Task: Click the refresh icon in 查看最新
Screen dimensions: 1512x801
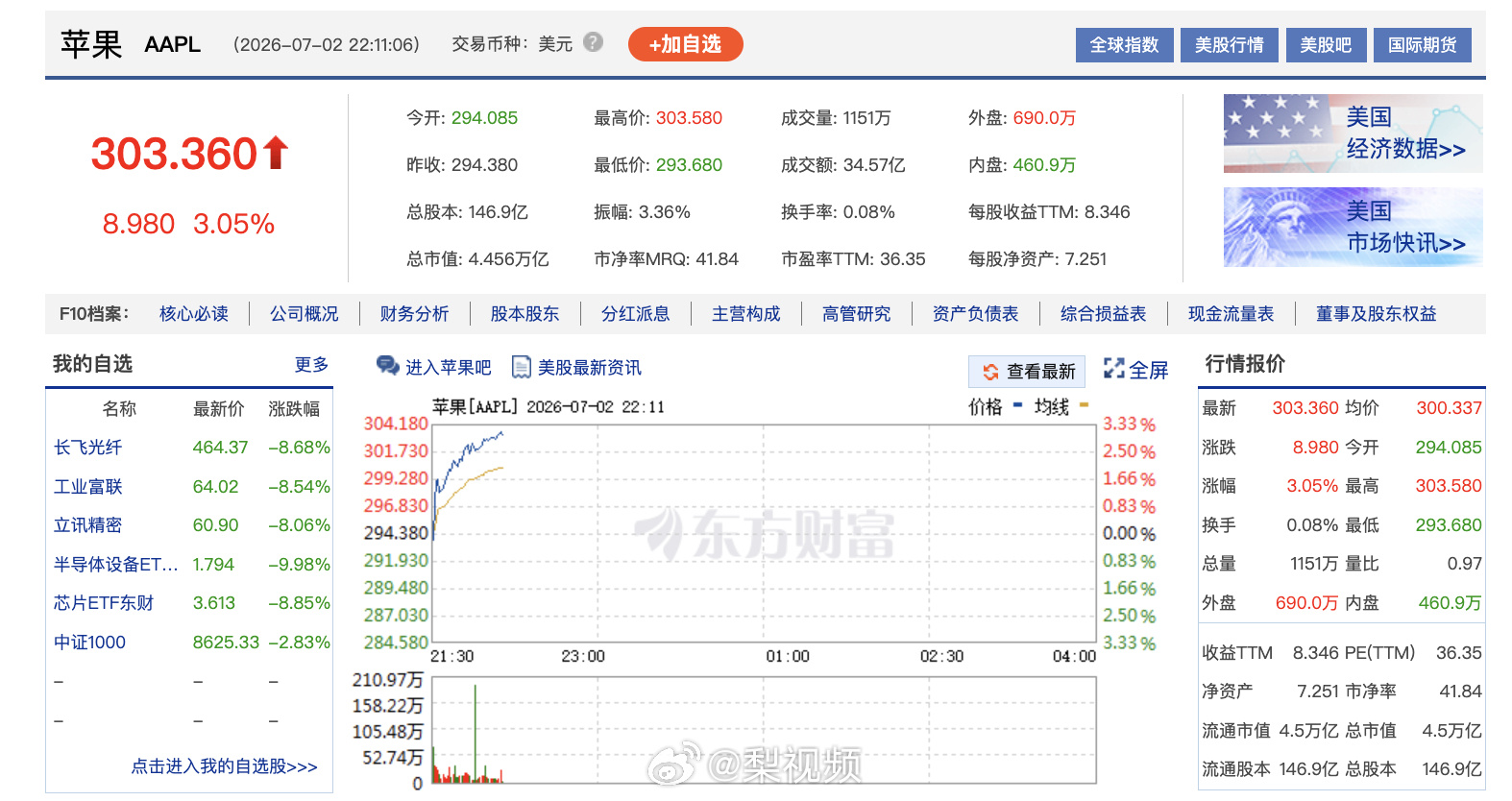Action: (990, 372)
